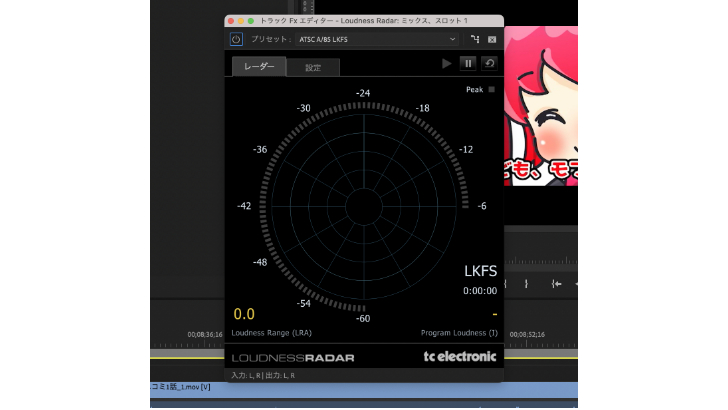Viewport: 728px width, 410px height.
Task: Click the mark out brace icon in monitor
Action: 526,284
